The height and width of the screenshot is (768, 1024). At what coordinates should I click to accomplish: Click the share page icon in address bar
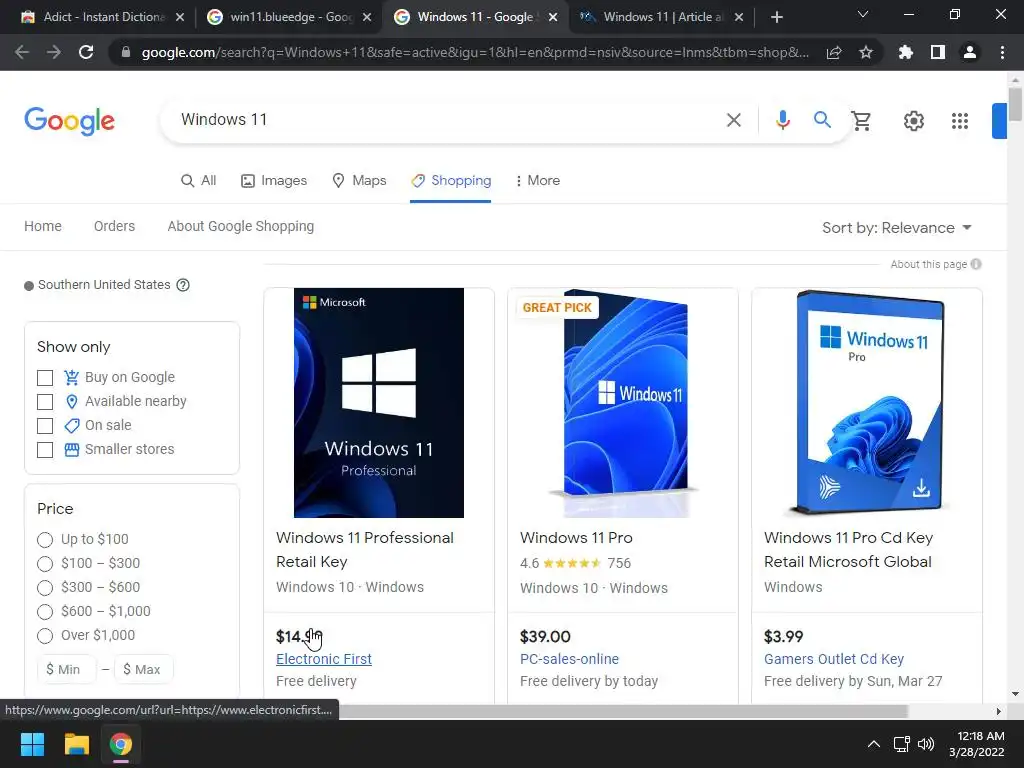[x=834, y=52]
